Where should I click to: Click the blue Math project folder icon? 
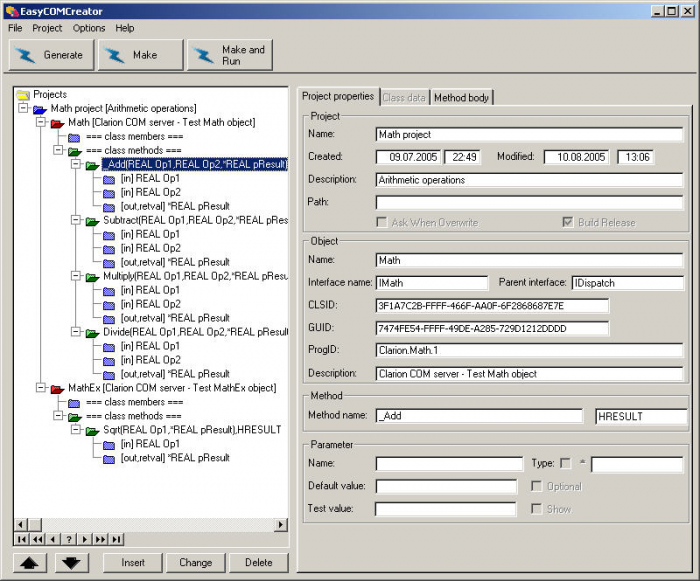[40, 109]
